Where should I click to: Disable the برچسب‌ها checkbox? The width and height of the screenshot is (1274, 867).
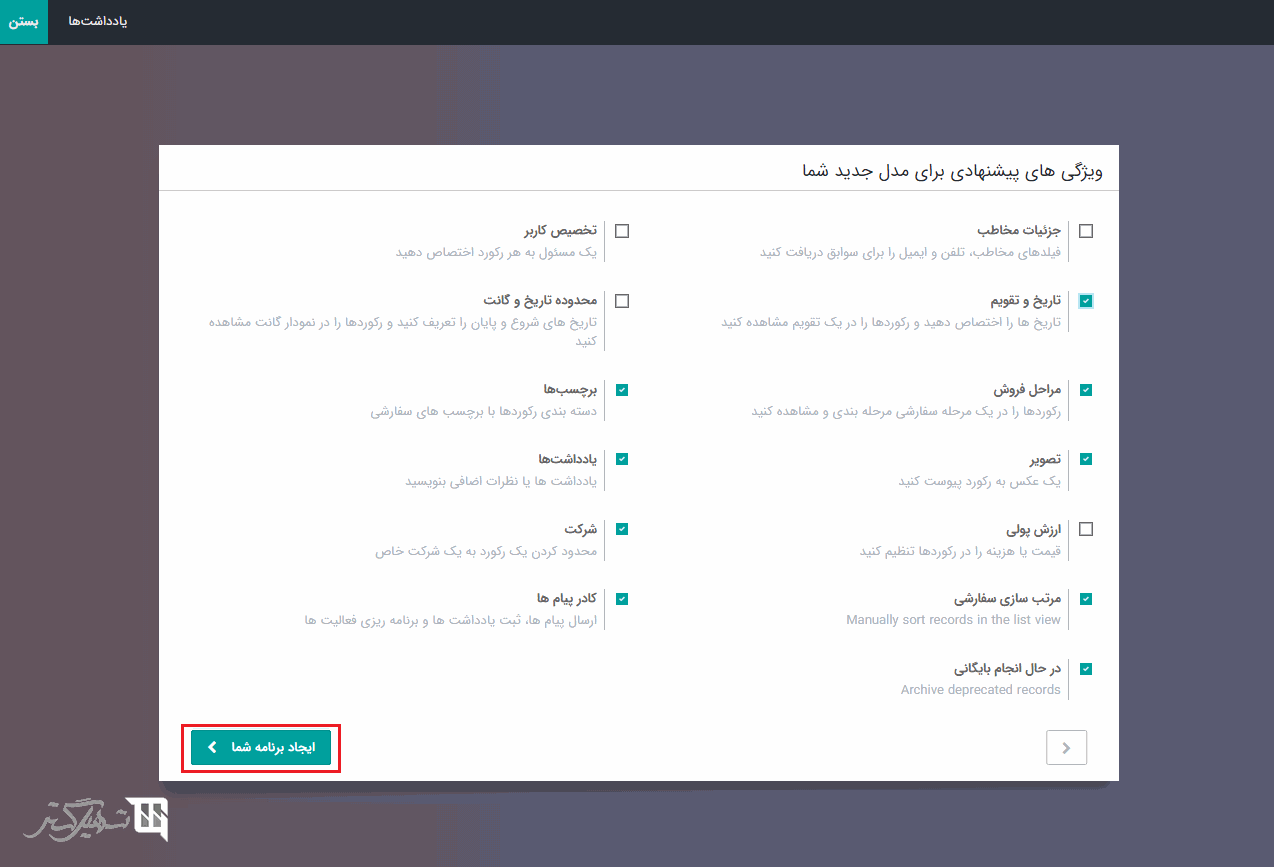click(x=622, y=390)
